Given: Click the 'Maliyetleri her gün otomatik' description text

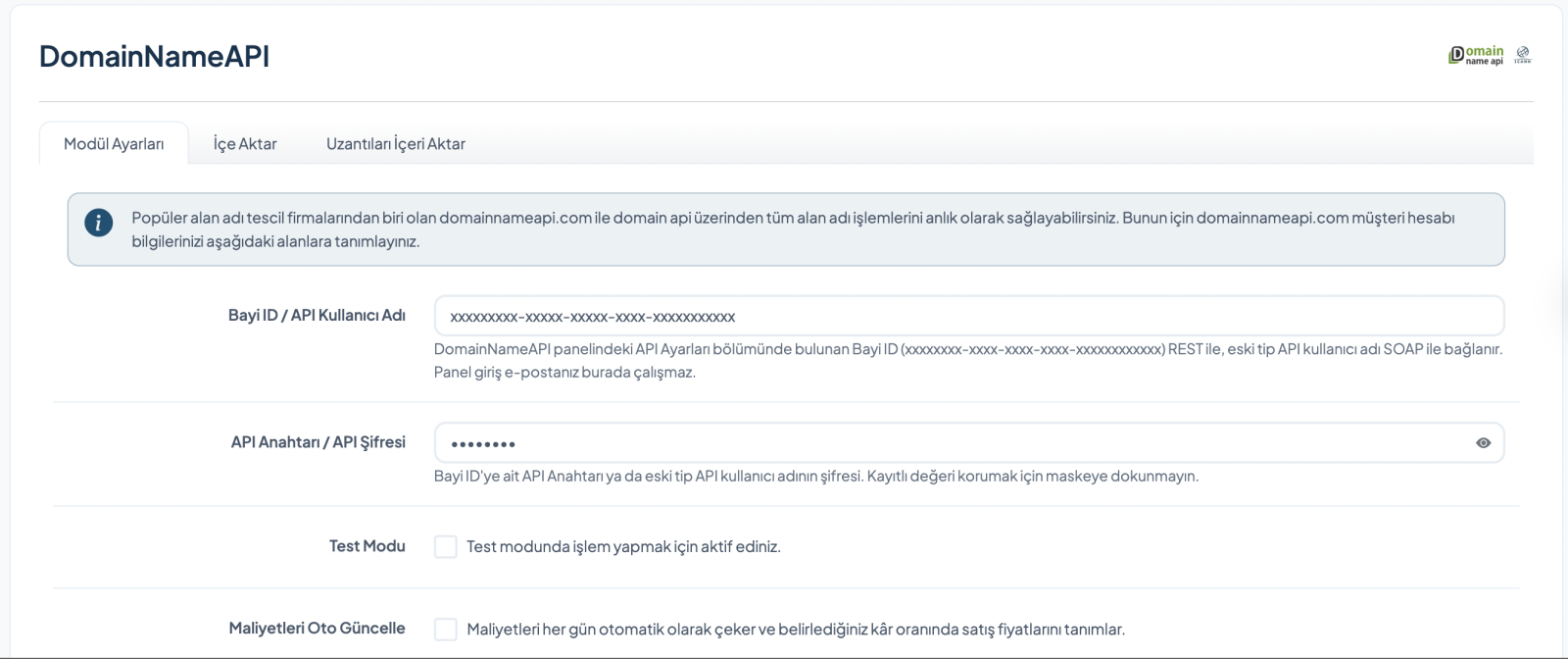Looking at the screenshot, I should (x=796, y=629).
